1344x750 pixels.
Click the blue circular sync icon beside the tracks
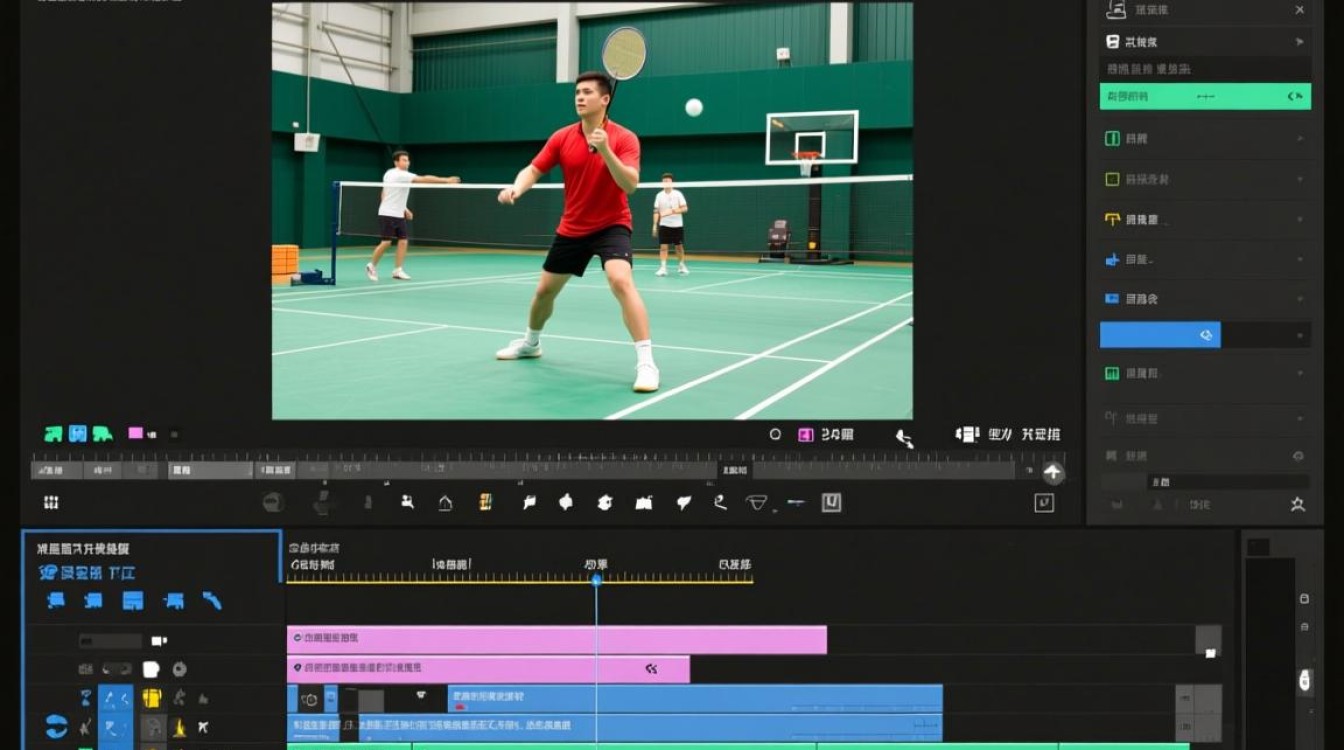(57, 727)
